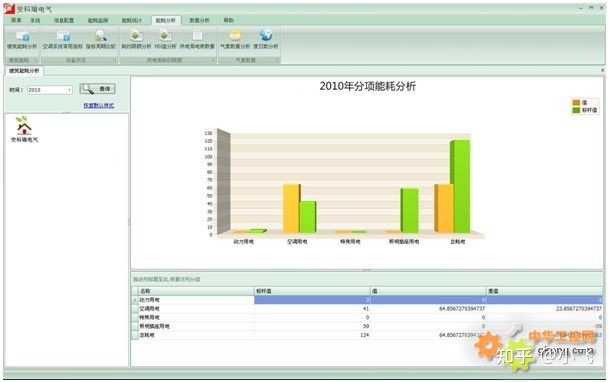
Task: Open the MD值分析 ribbon icon
Action: 165,39
